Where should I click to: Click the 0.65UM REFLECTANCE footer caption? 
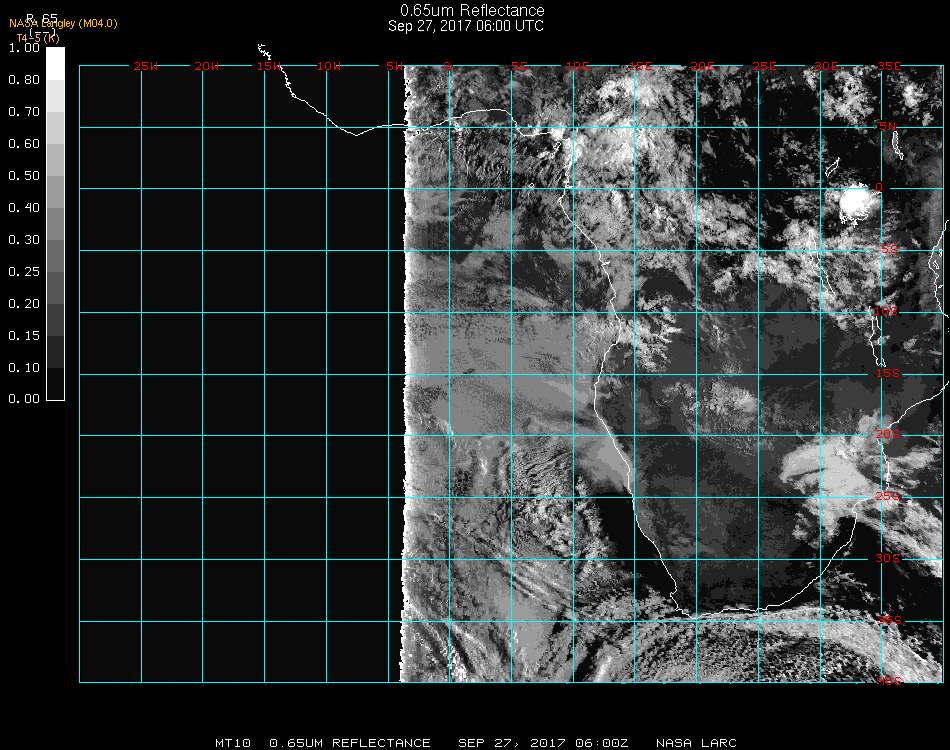[x=350, y=743]
